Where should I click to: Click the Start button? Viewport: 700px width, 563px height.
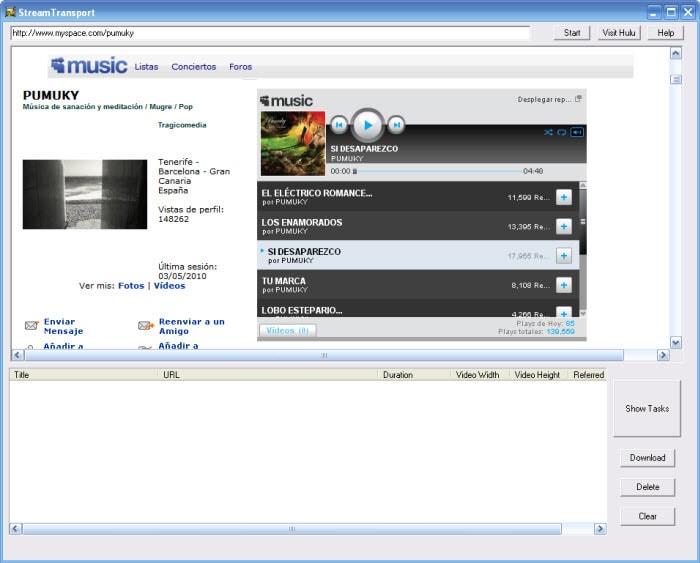(x=572, y=33)
